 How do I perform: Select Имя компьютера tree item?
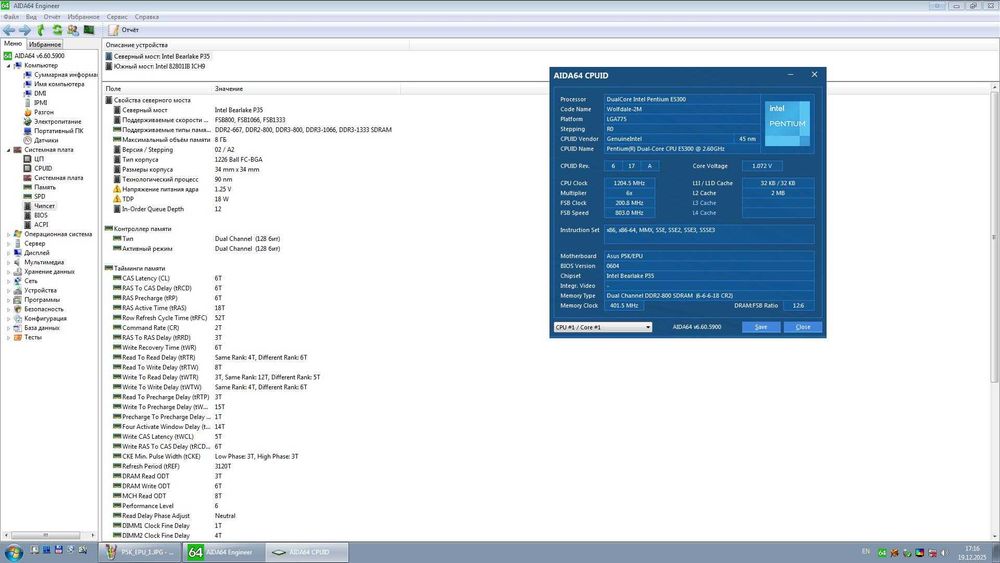[x=54, y=84]
